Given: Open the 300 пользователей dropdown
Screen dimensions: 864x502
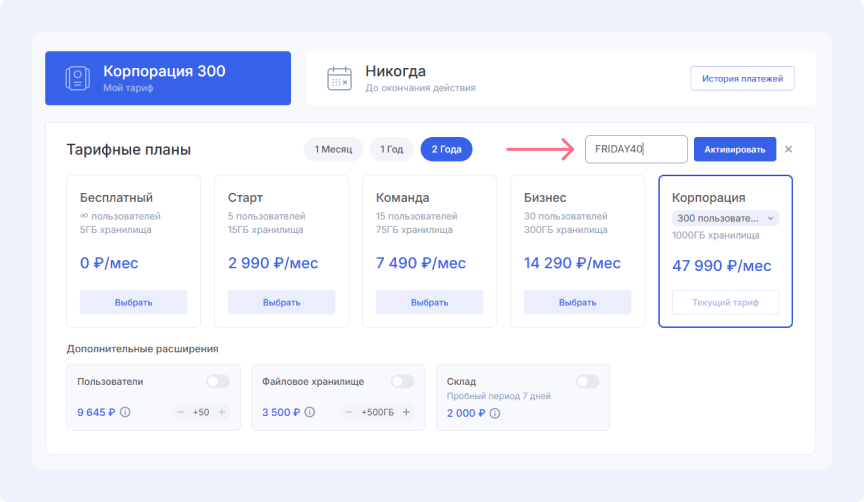Looking at the screenshot, I should [x=725, y=218].
